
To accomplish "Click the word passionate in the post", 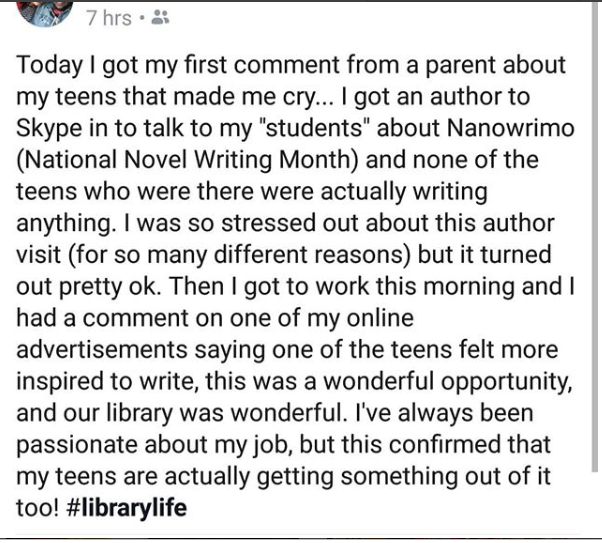I will tap(77, 445).
